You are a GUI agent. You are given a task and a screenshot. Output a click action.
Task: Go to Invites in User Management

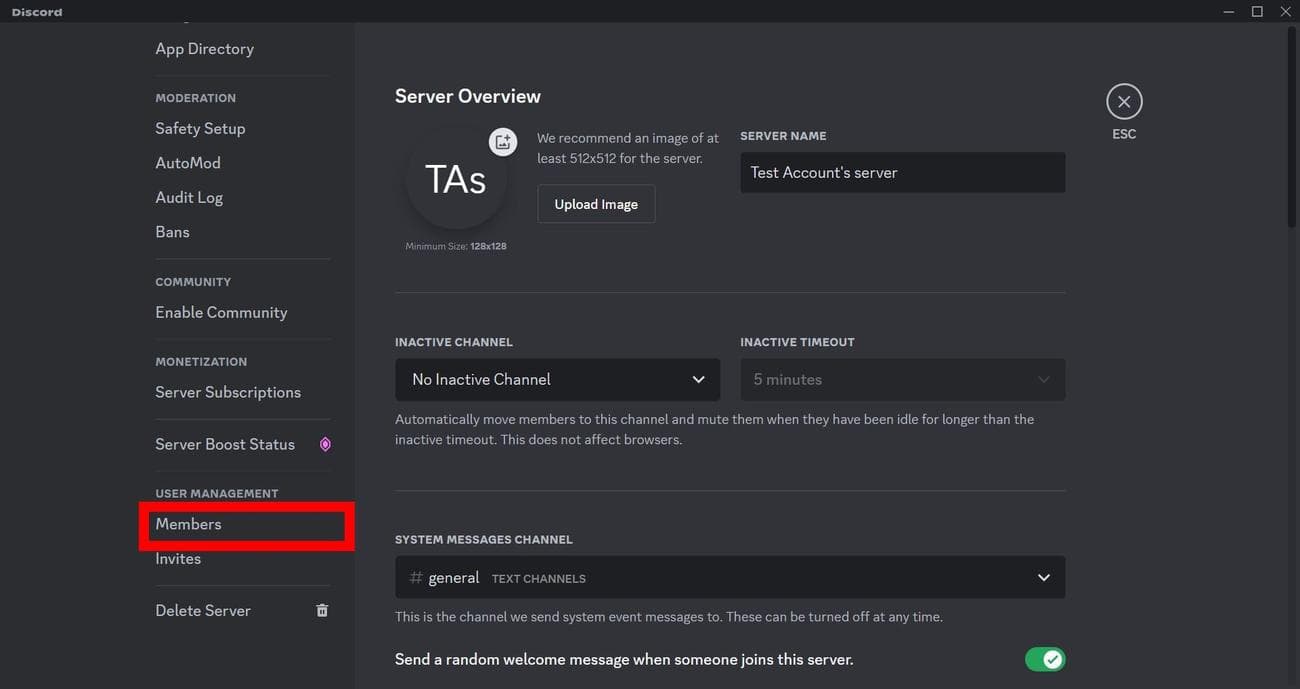[x=178, y=559]
